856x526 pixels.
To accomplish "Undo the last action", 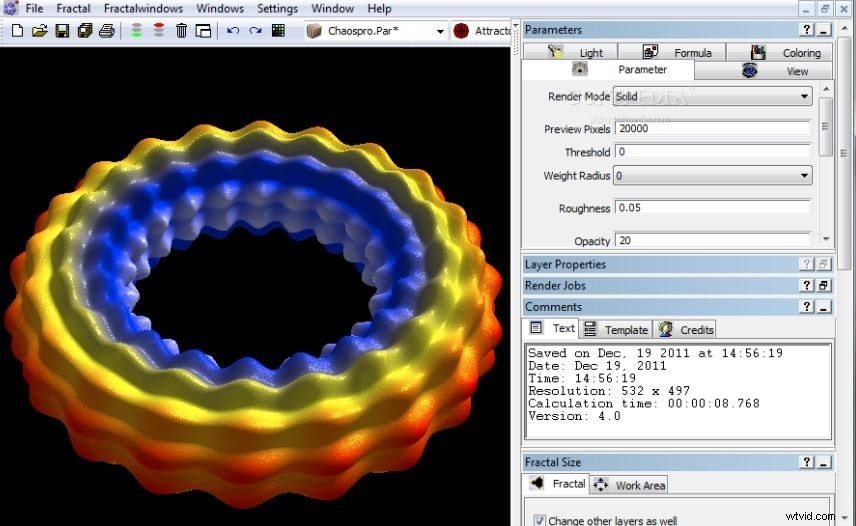I will point(233,31).
